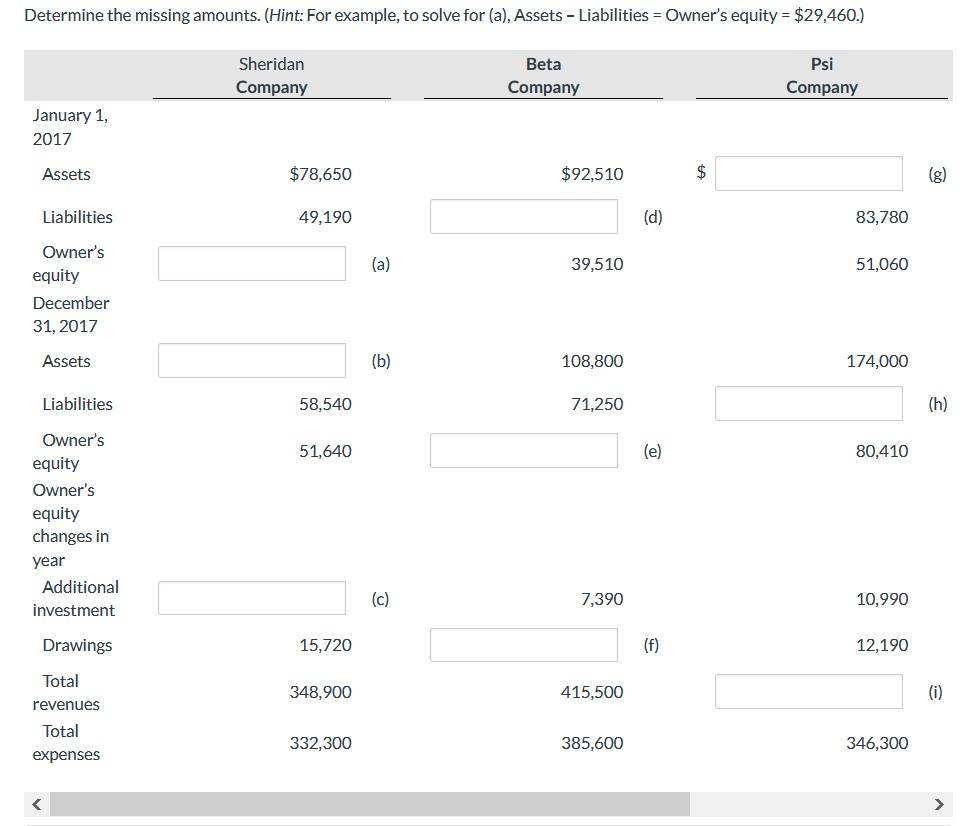Click Psi Company's Total revenues field (i)
Viewport: 976px width, 826px height.
click(x=808, y=691)
